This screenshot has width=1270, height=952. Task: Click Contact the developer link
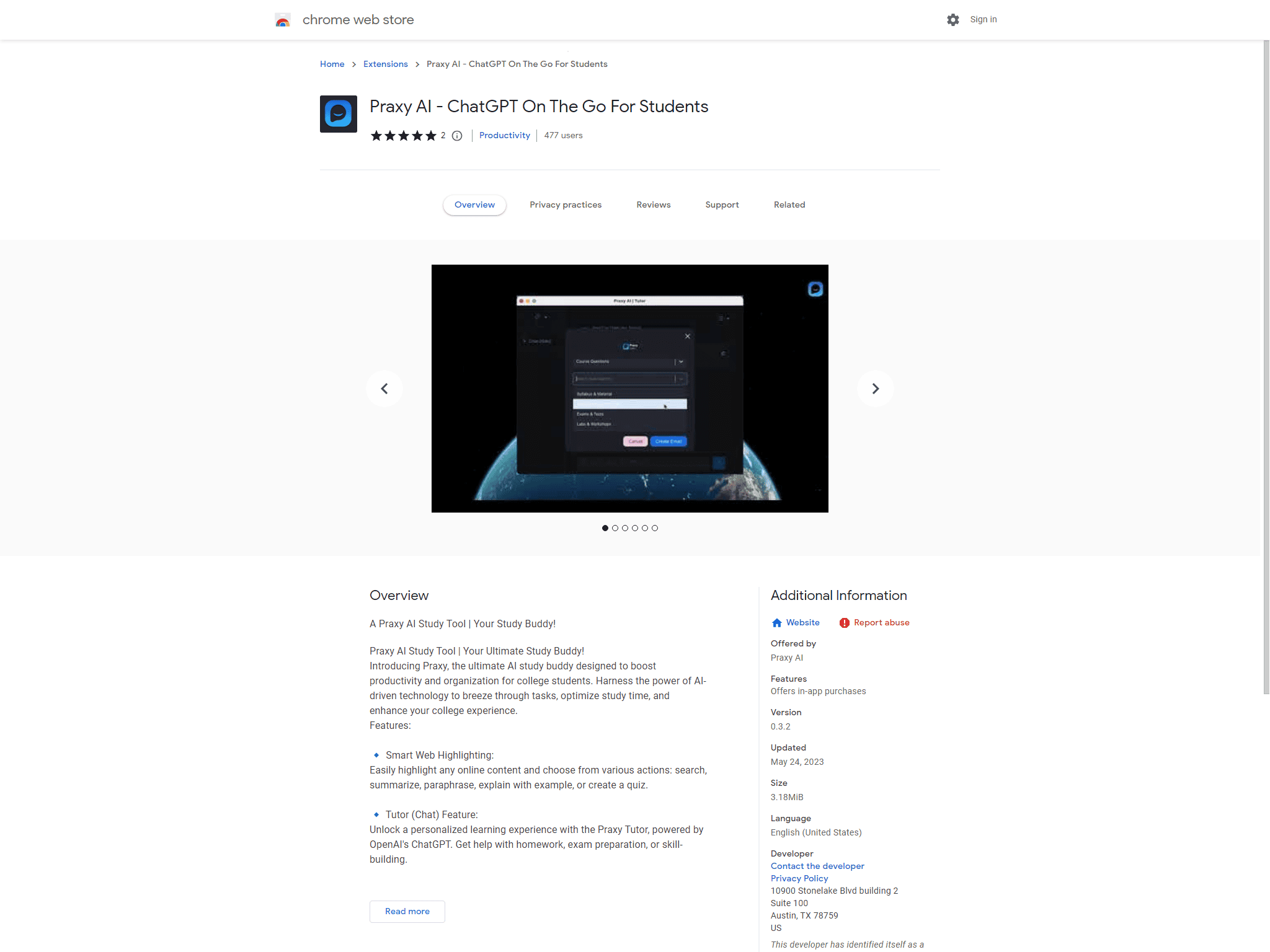point(817,866)
